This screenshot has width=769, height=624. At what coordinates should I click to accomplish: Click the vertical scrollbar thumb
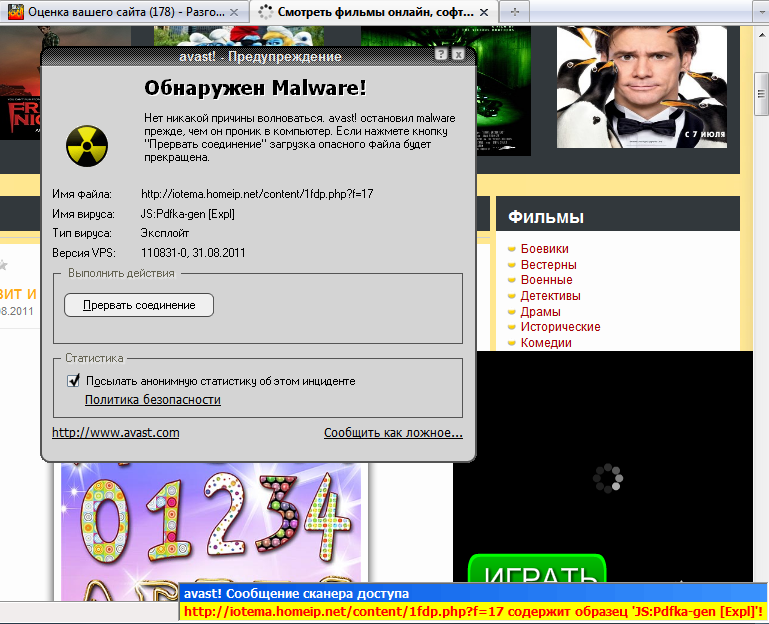point(762,93)
